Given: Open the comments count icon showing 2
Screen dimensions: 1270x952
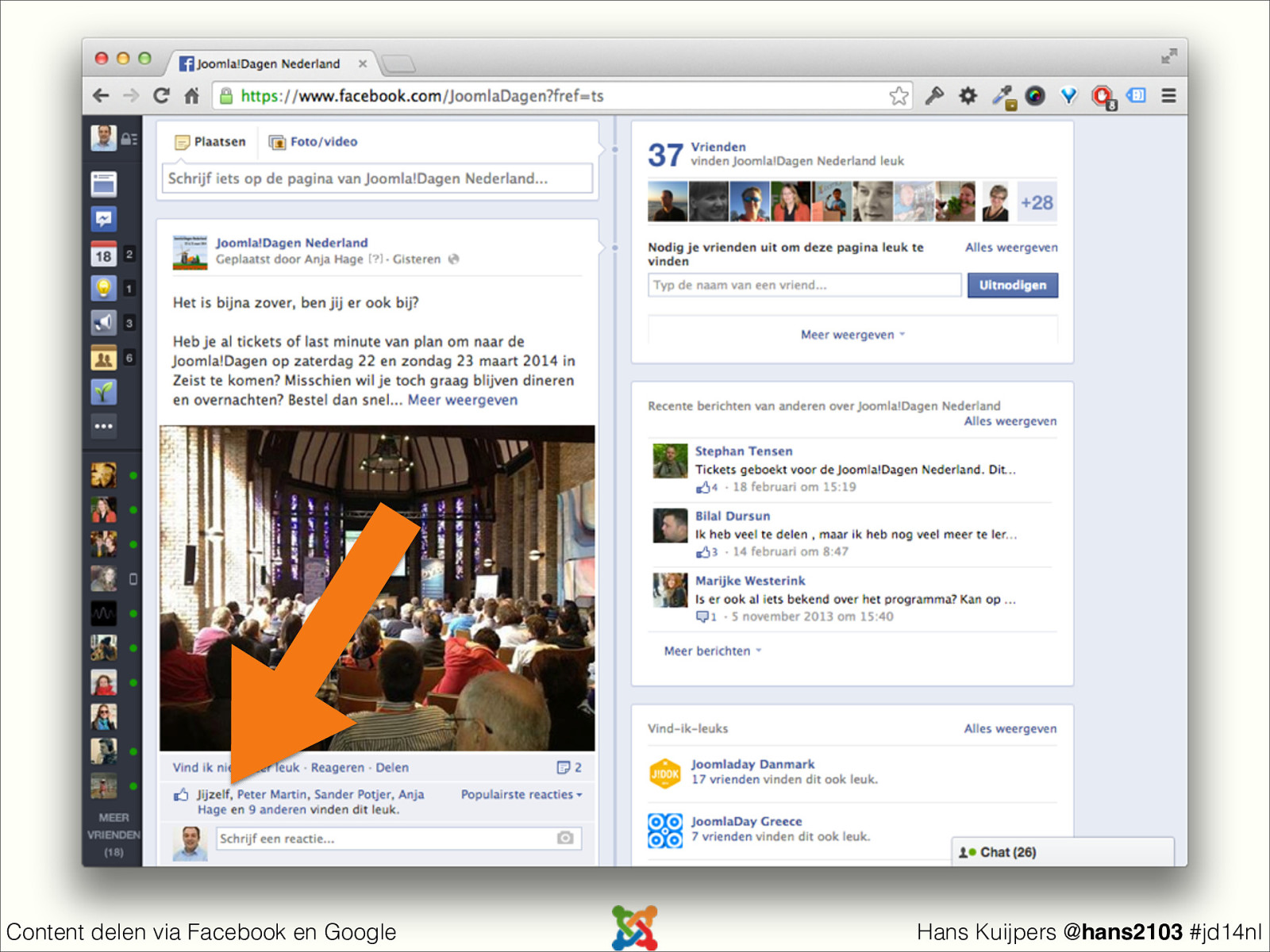Looking at the screenshot, I should point(569,767).
